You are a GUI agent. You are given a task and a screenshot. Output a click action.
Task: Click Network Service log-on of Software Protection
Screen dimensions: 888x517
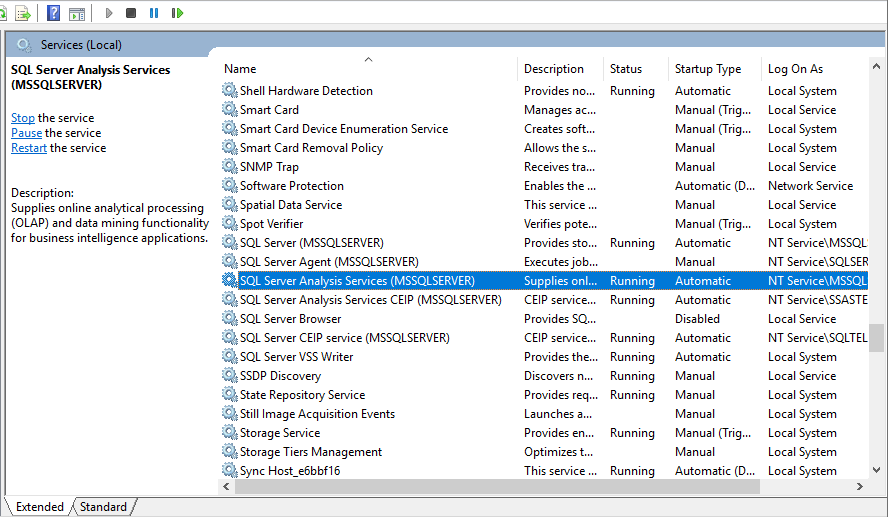pos(810,186)
